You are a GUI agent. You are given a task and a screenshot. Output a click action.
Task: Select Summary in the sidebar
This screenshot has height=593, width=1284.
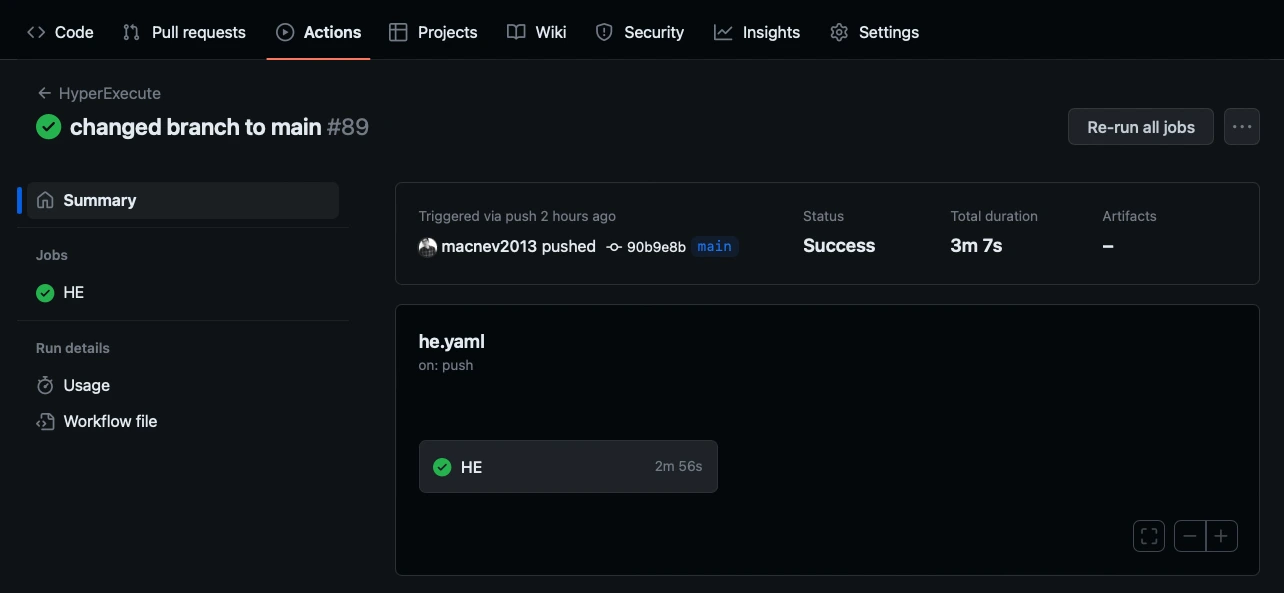click(x=99, y=200)
